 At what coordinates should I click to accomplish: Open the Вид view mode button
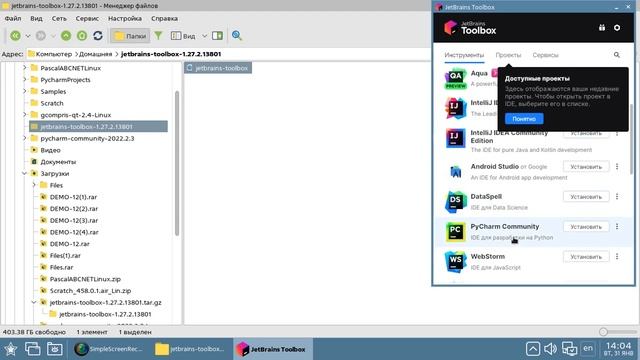coord(183,36)
